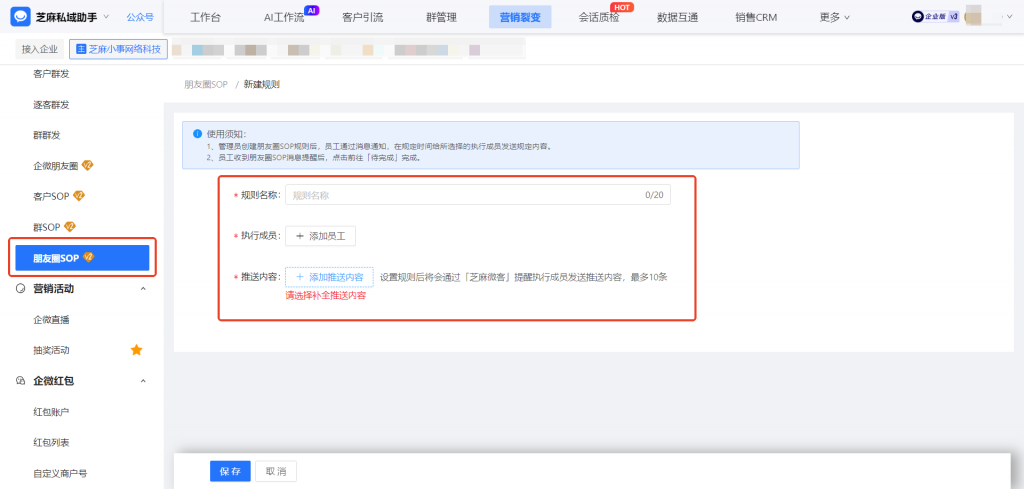Collapse the 企微红包 section chevron
The width and height of the screenshot is (1024, 489).
pos(143,381)
